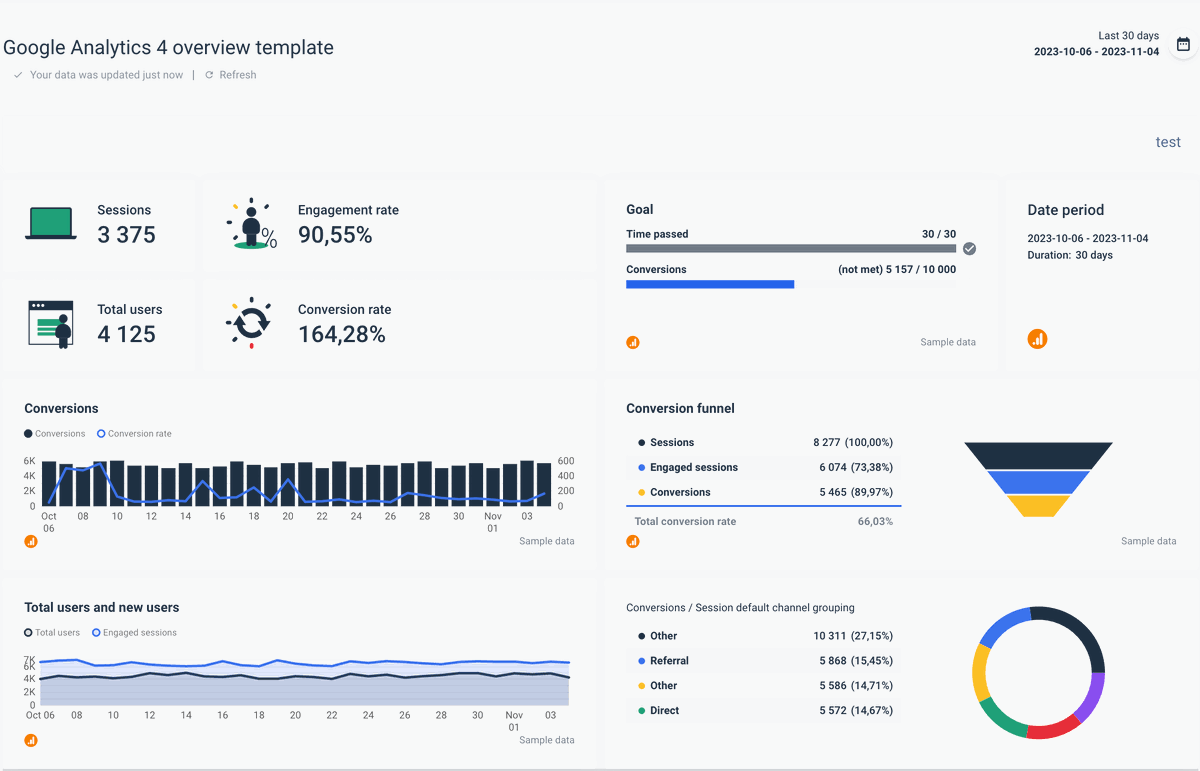
Task: Select the Referral channel row
Action: coord(765,661)
